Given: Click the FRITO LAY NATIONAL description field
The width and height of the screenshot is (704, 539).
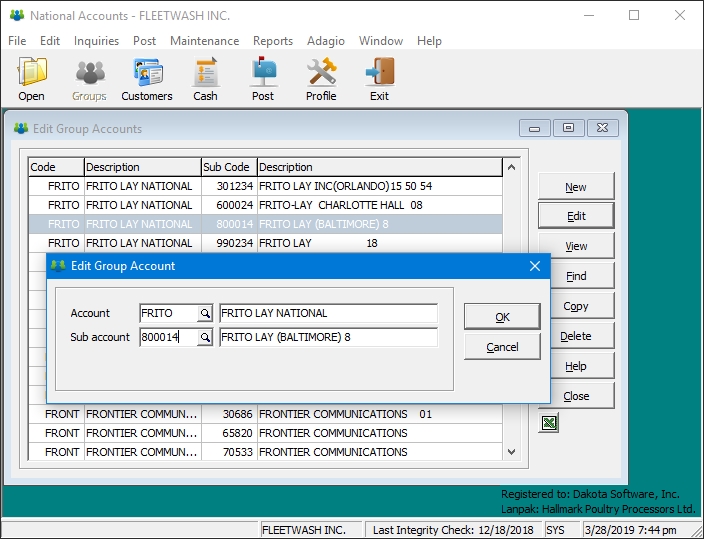Looking at the screenshot, I should tap(329, 313).
